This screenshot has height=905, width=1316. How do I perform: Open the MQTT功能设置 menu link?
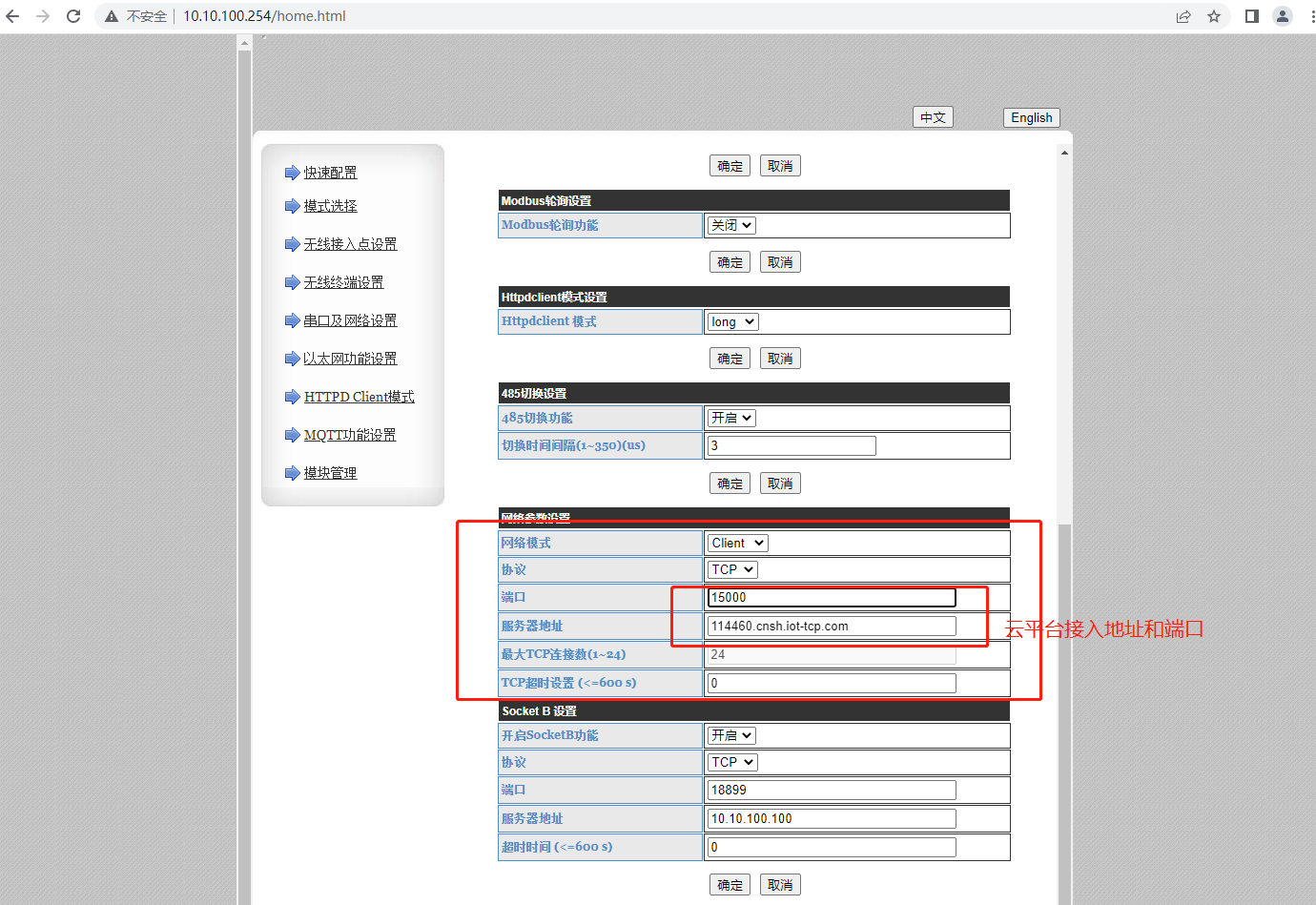349,435
